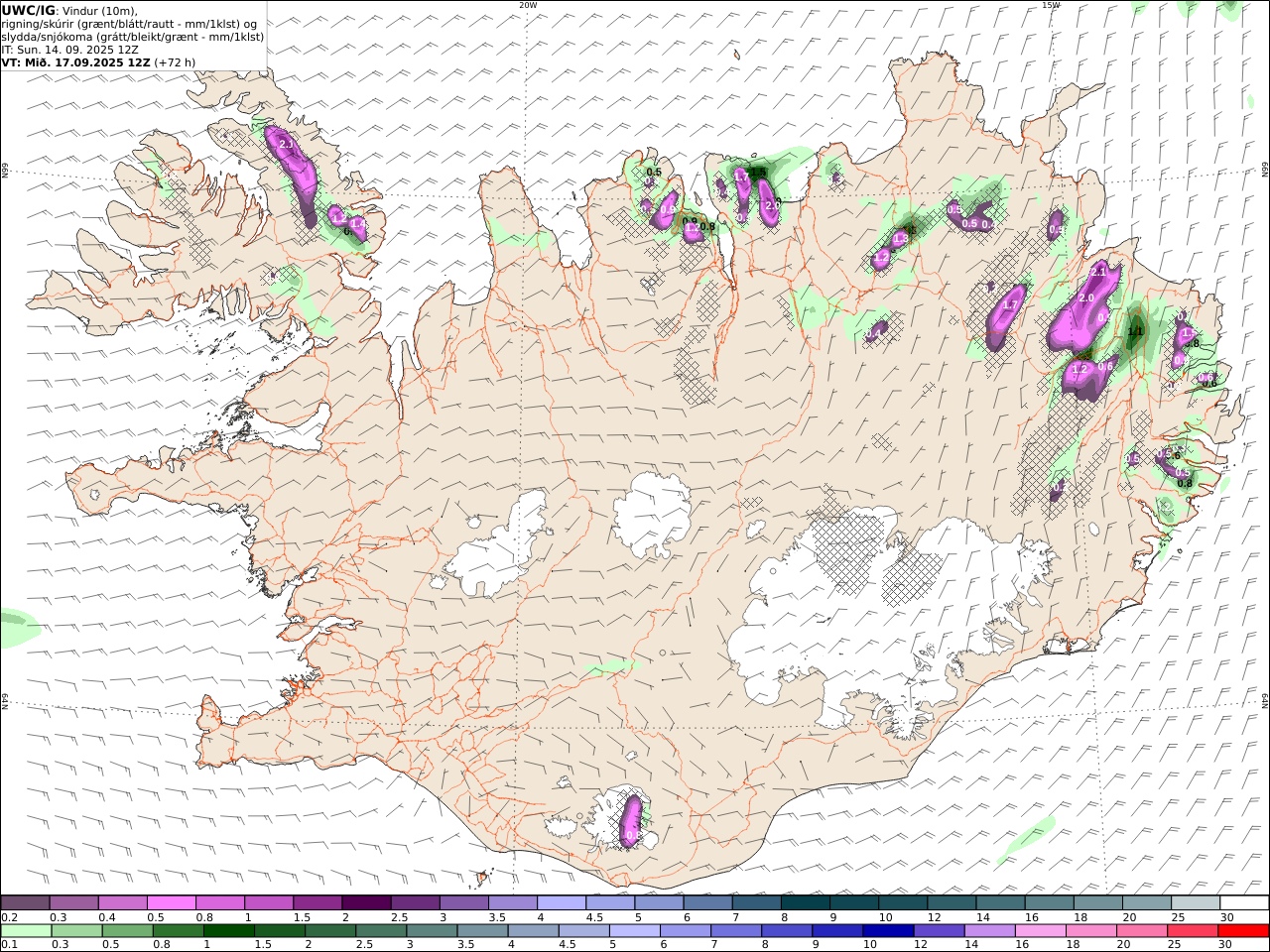The image size is (1270, 952).
Task: Select the darkest green swatch labeled 1
Action: pos(228,931)
